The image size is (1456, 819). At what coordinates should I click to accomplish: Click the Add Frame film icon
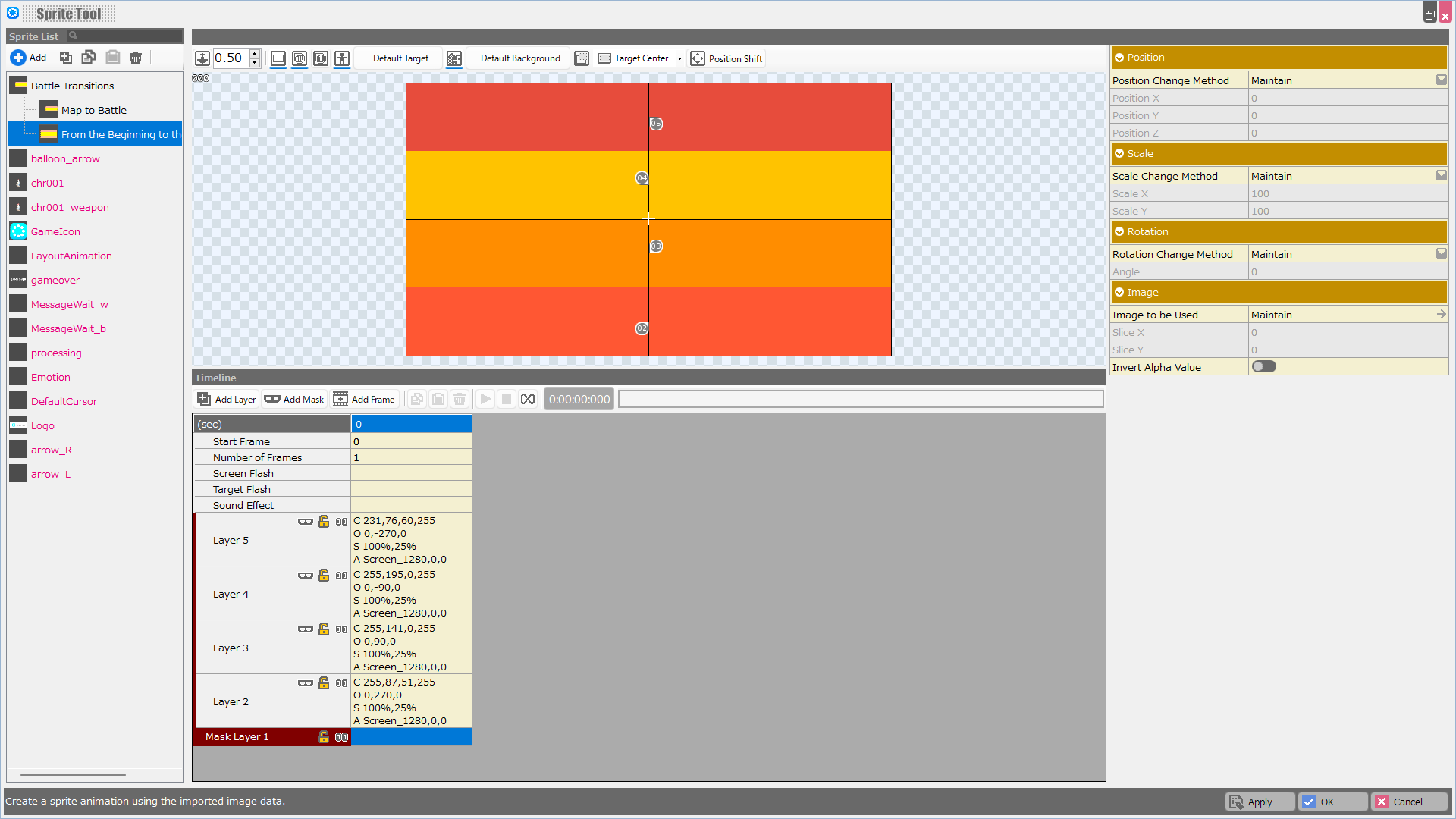click(x=340, y=400)
